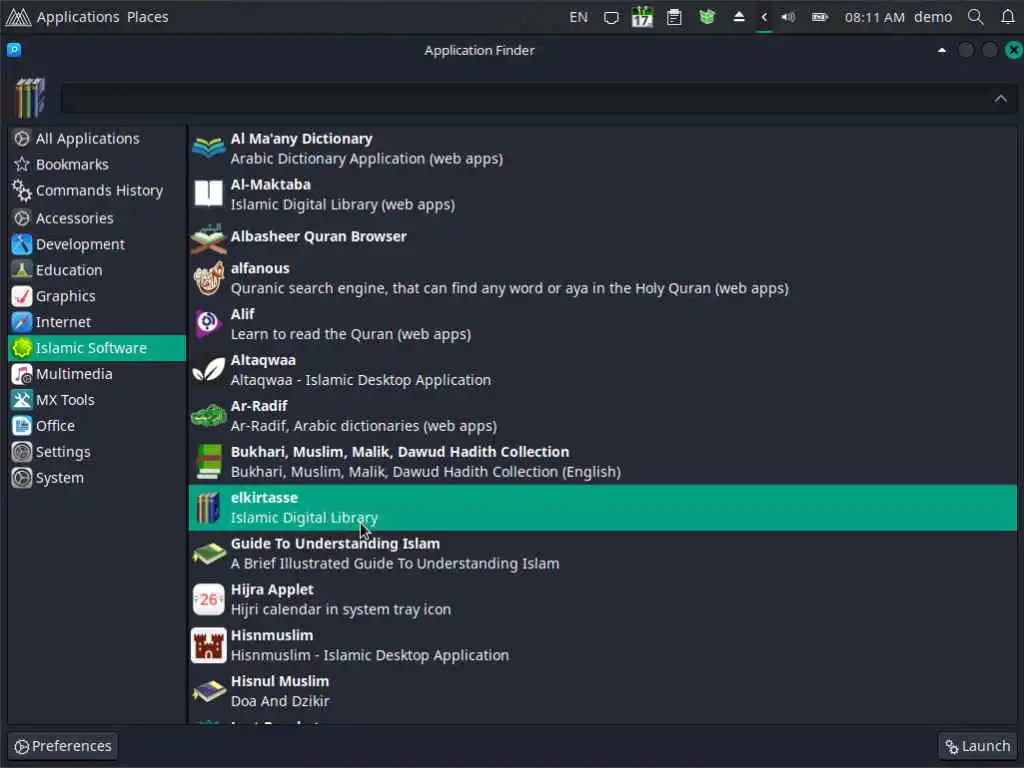This screenshot has height=768, width=1024.
Task: Click the Guide To Understanding Islam book icon
Action: (x=208, y=554)
